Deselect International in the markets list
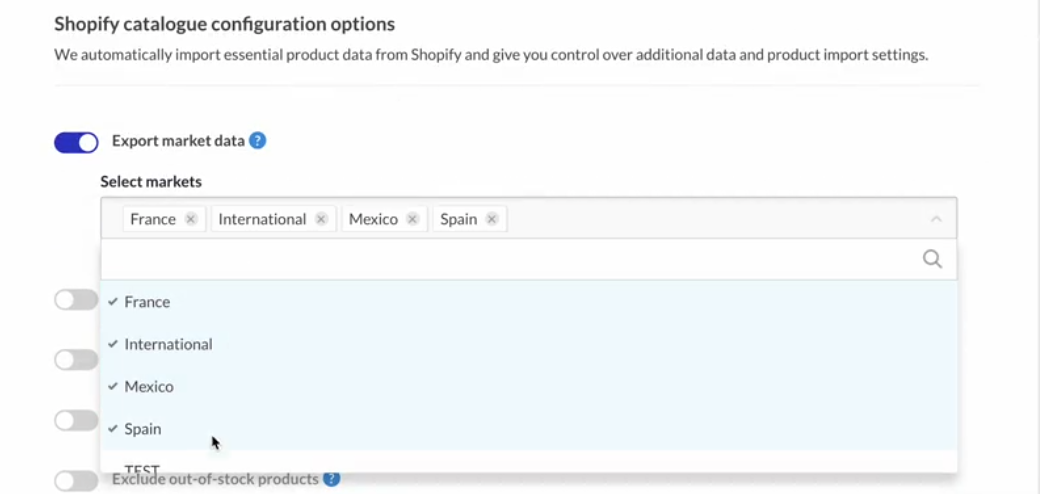This screenshot has height=494, width=1040. pos(168,344)
